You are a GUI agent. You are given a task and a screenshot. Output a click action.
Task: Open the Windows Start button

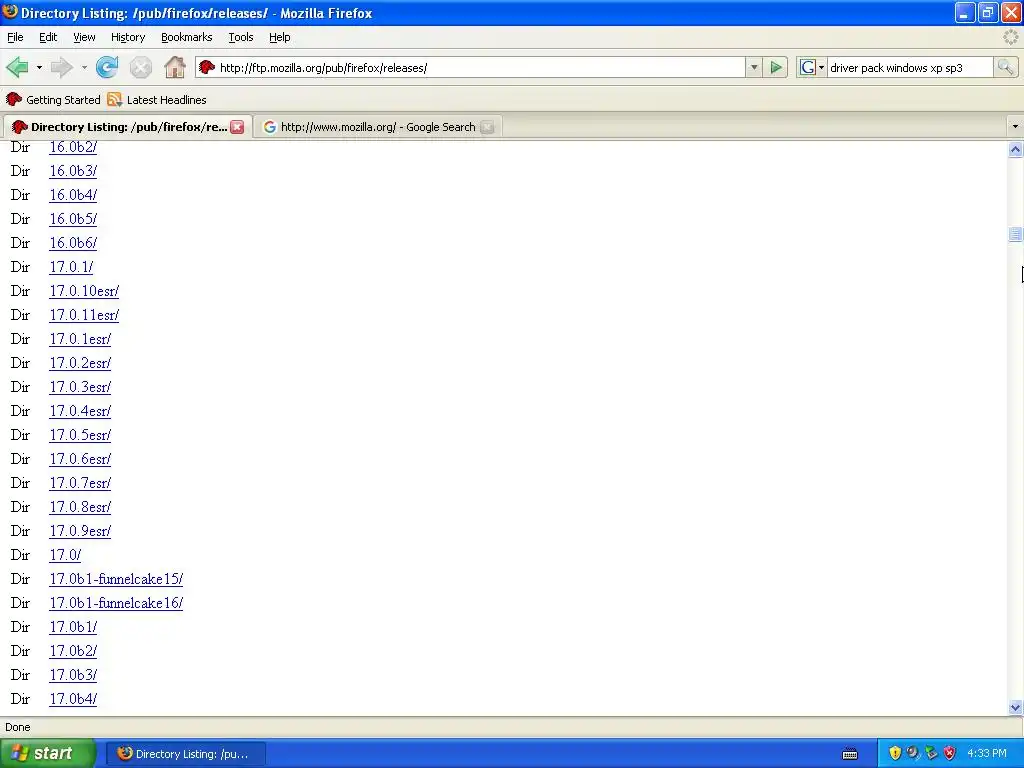[47, 754]
